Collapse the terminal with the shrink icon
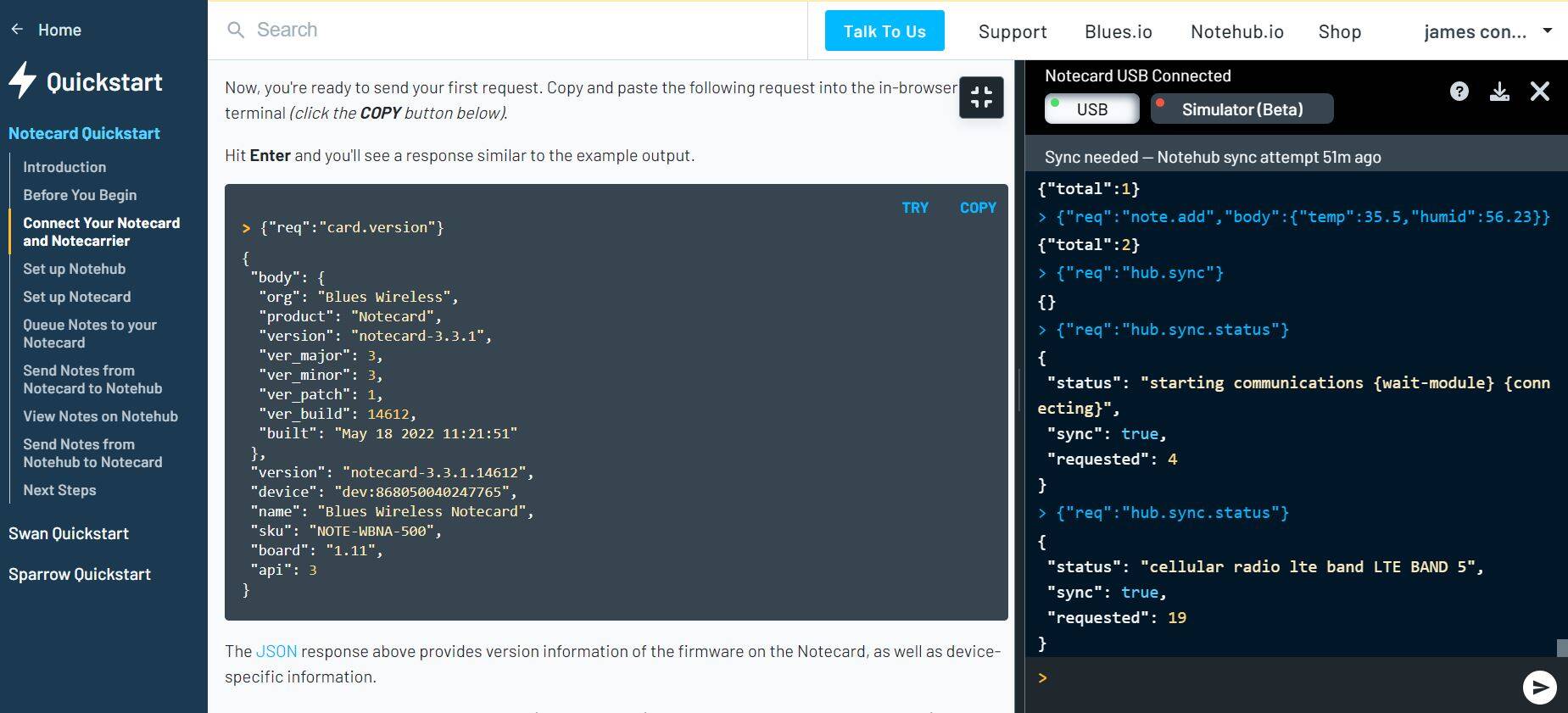 [981, 97]
